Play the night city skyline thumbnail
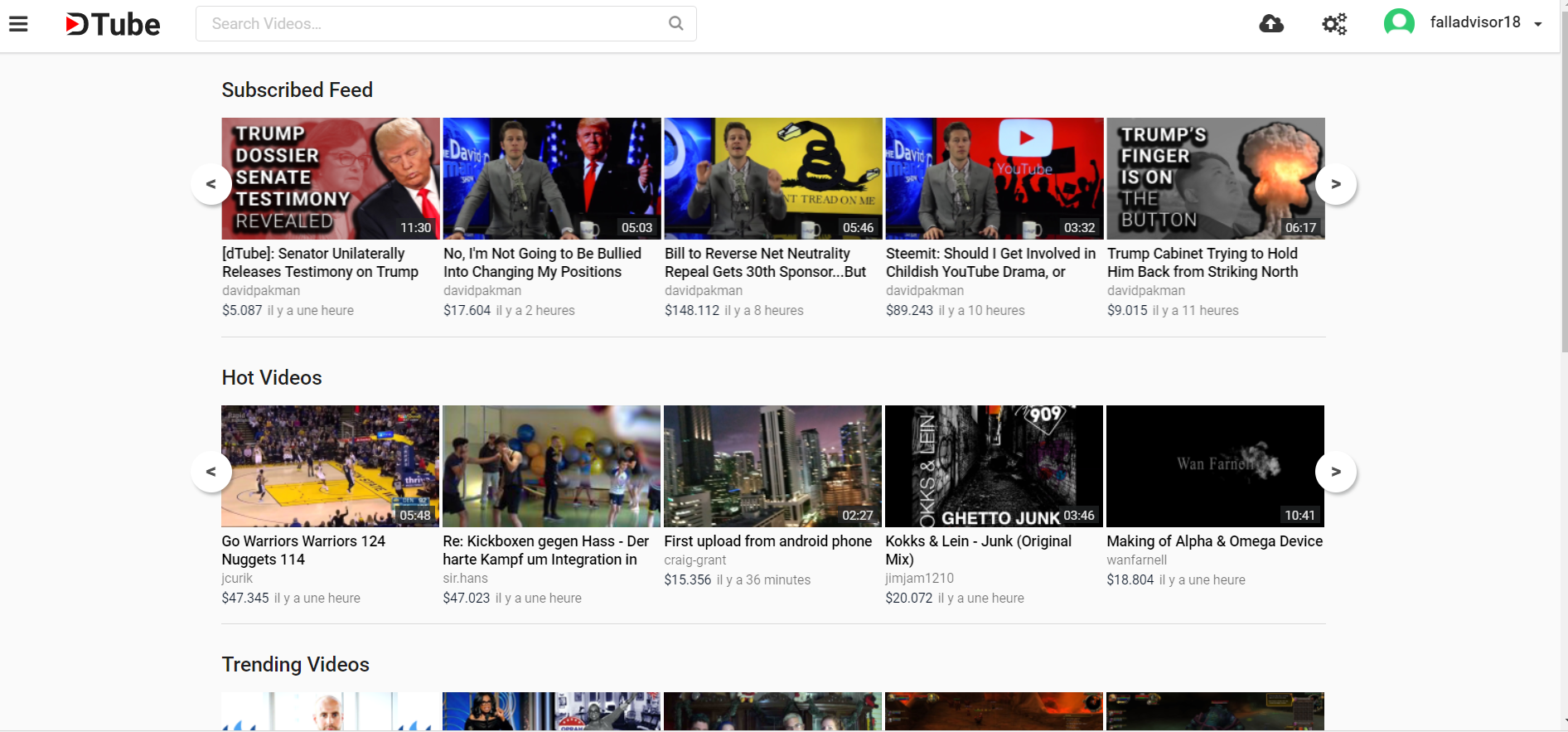 tap(772, 466)
